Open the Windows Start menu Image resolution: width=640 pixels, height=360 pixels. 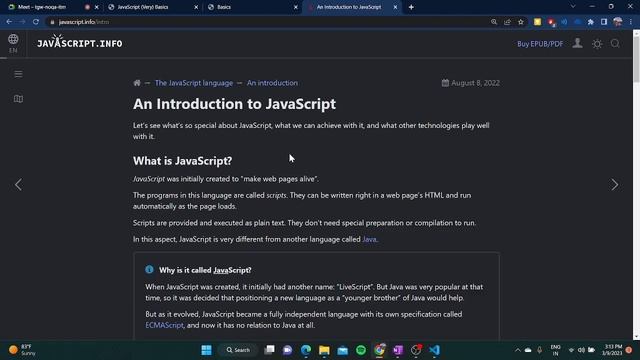(x=207, y=350)
